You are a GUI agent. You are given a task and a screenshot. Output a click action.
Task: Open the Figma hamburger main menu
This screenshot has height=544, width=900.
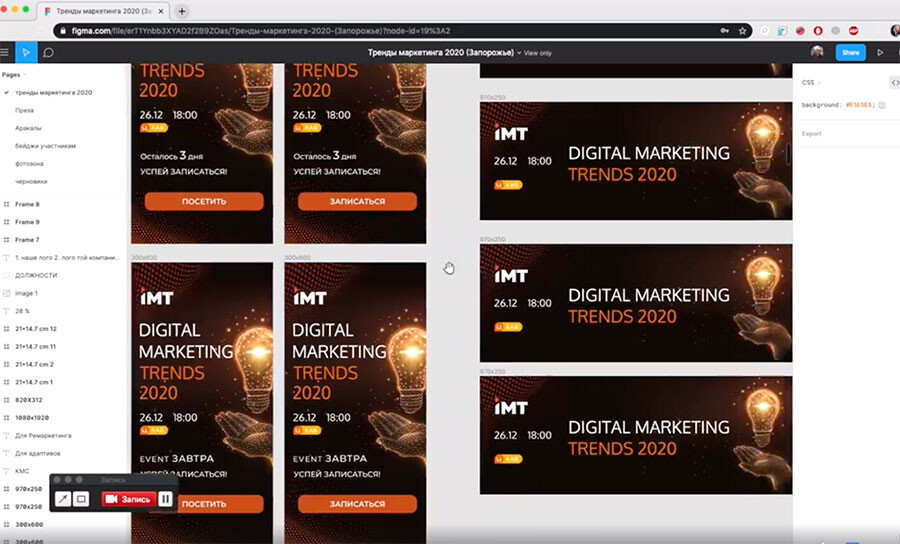pos(5,53)
